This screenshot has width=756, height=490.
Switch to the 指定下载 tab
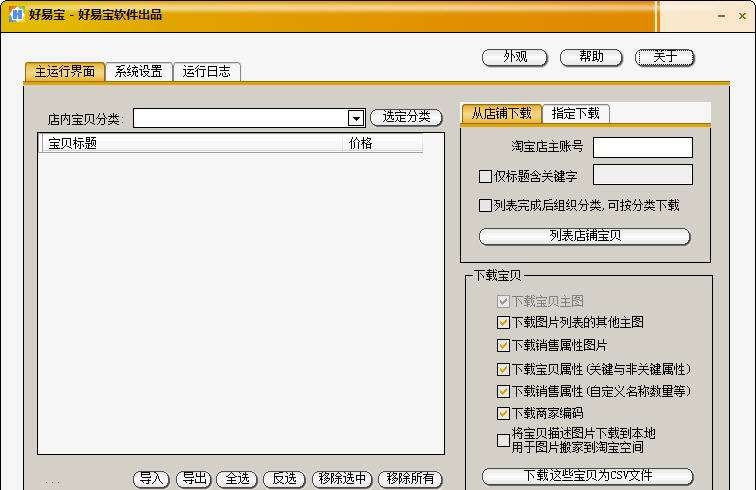(x=576, y=114)
